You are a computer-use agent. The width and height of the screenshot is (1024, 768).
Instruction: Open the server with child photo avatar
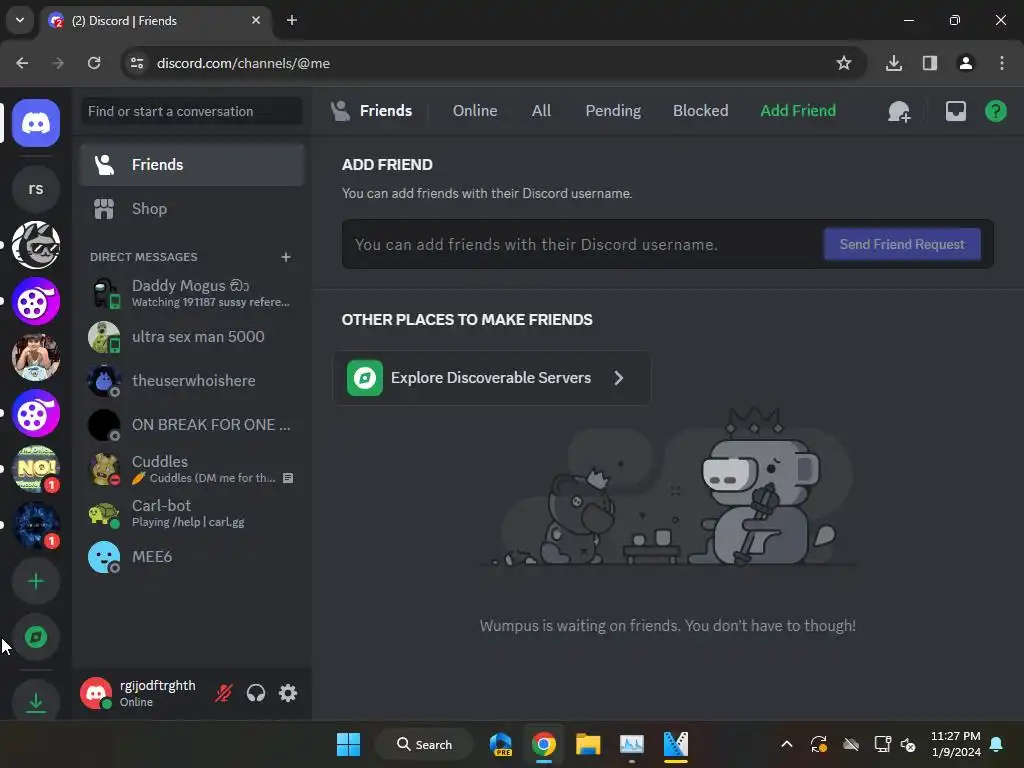36,357
